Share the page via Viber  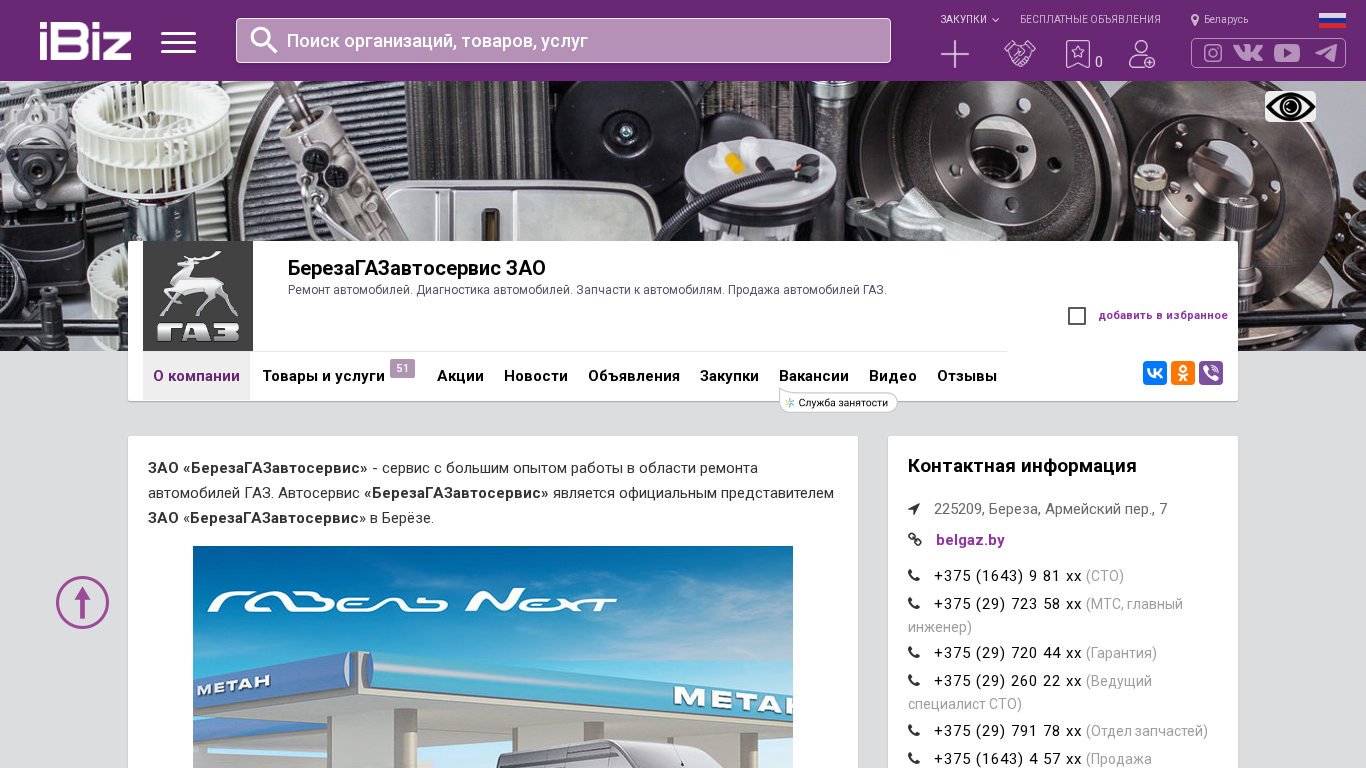point(1211,373)
